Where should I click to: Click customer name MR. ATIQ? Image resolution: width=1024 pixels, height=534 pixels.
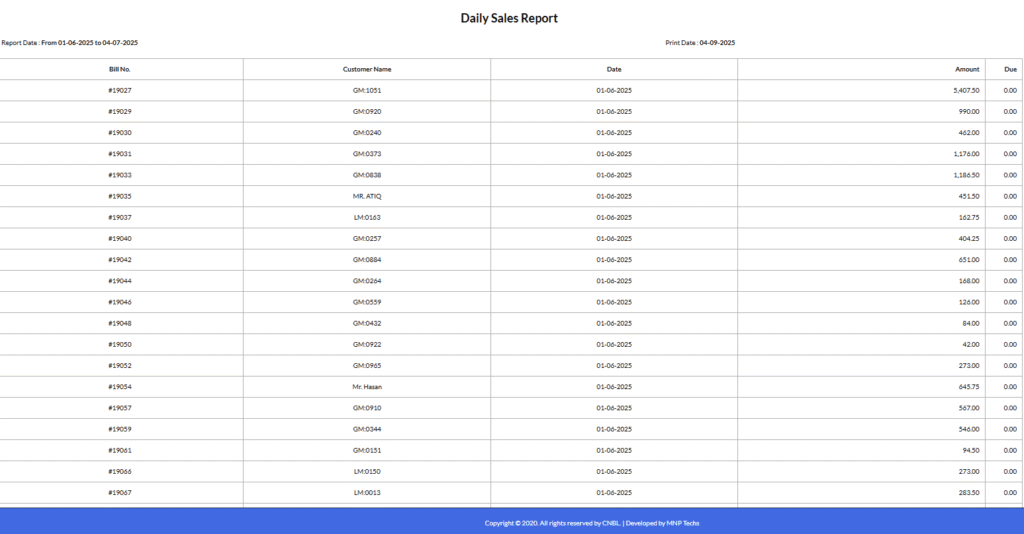click(367, 196)
